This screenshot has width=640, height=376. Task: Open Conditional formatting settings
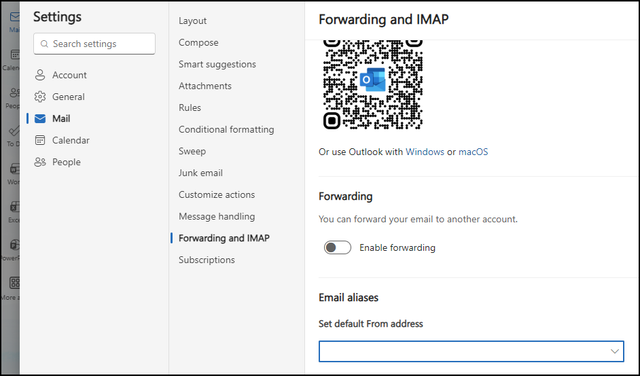point(226,129)
